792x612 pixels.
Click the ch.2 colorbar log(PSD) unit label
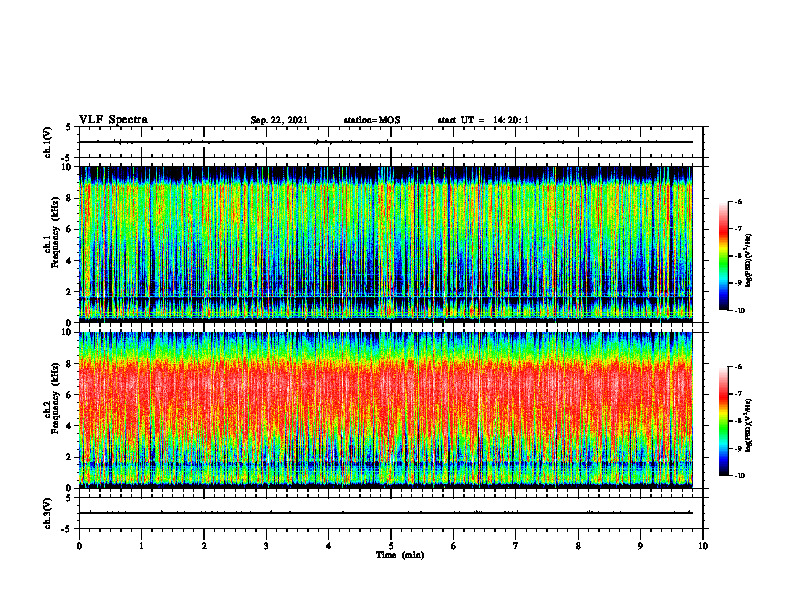click(x=748, y=424)
